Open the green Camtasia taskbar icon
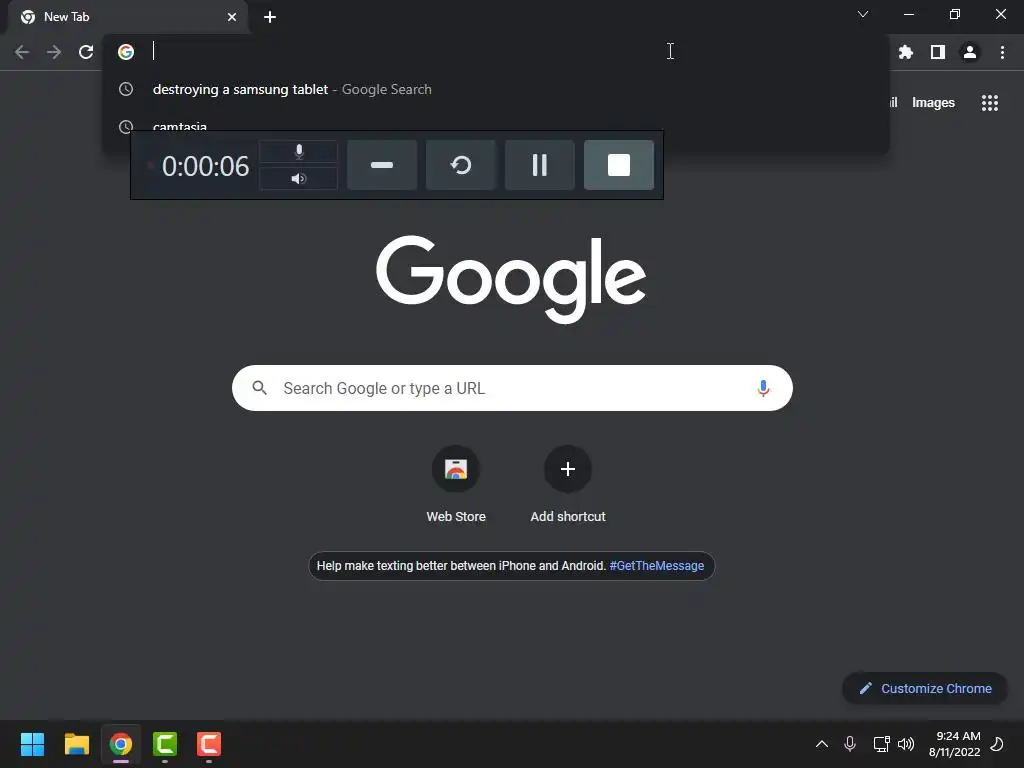The width and height of the screenshot is (1024, 768). point(165,744)
